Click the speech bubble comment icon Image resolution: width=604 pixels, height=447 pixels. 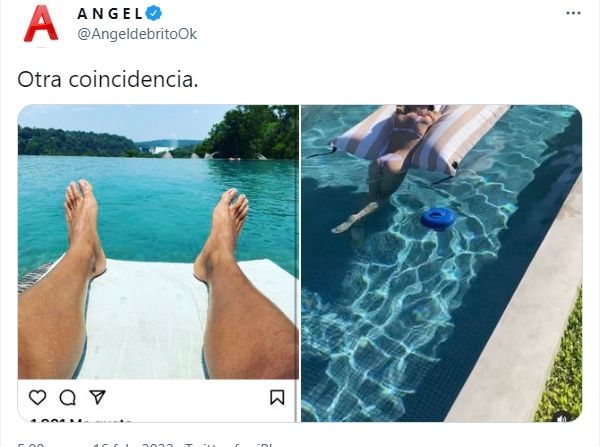tap(68, 397)
